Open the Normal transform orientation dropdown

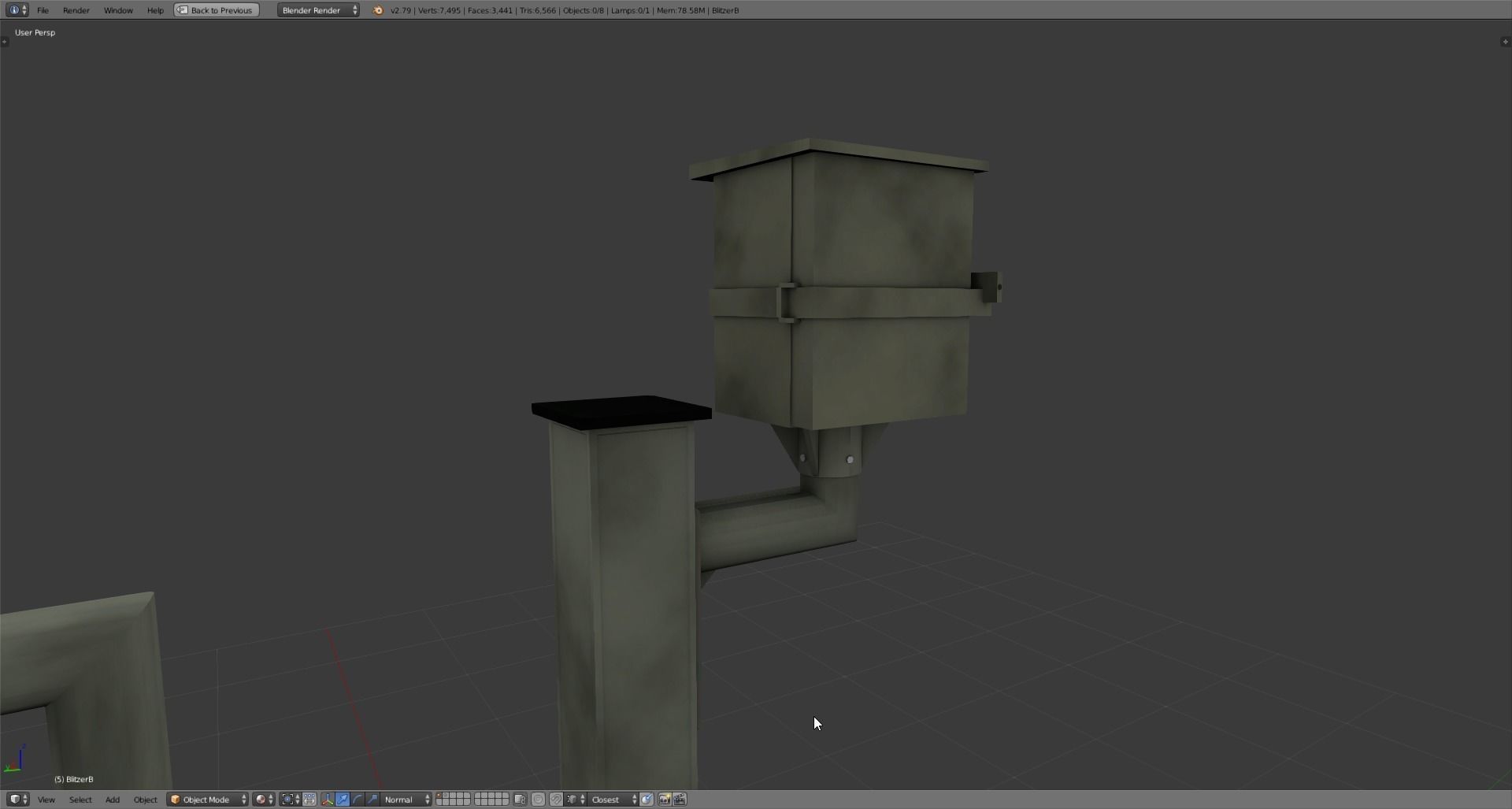[406, 800]
